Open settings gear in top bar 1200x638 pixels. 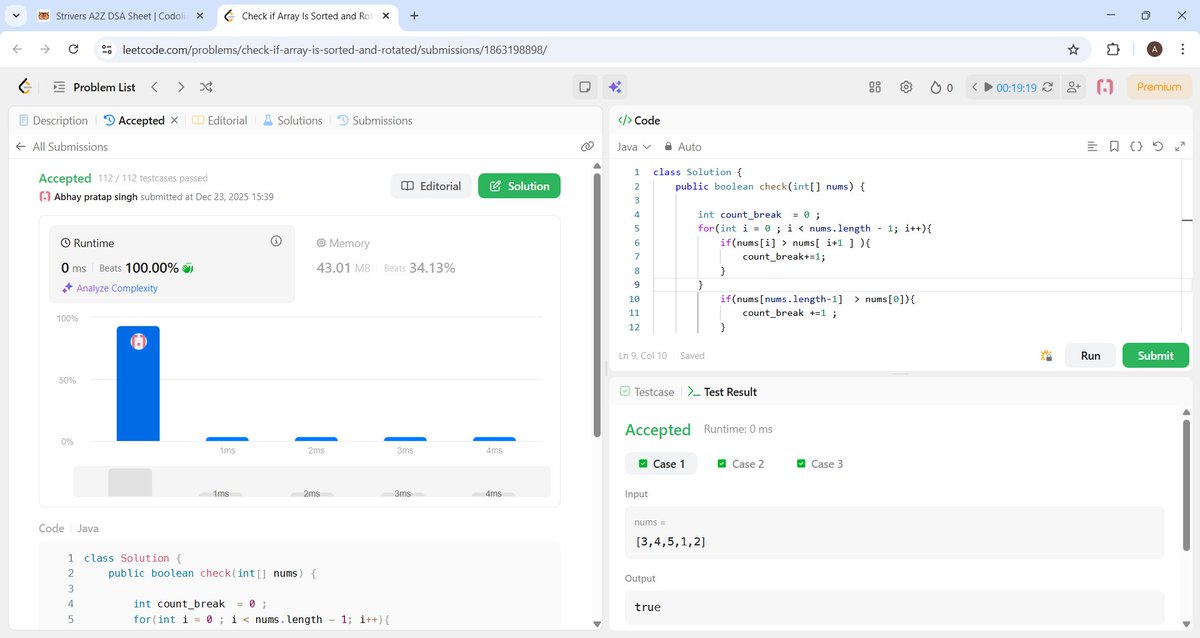tap(906, 87)
